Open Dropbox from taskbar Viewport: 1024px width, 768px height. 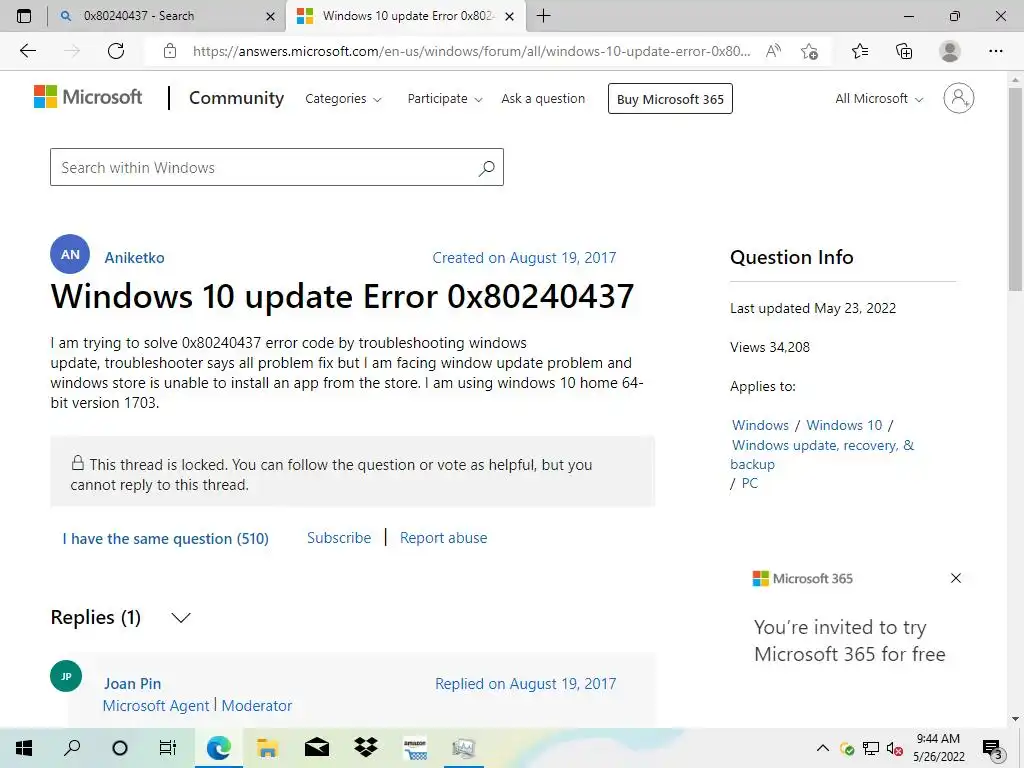pos(366,748)
